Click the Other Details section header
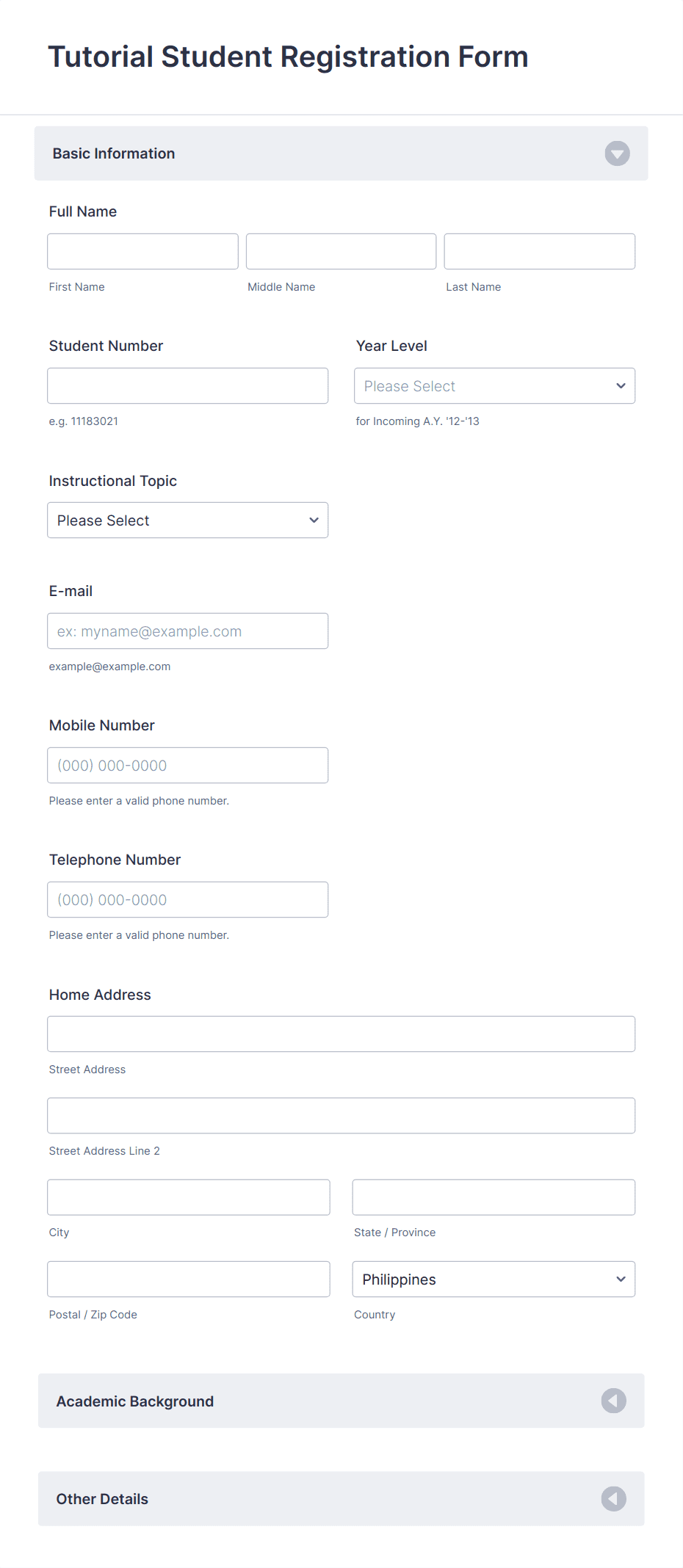 (x=103, y=1499)
